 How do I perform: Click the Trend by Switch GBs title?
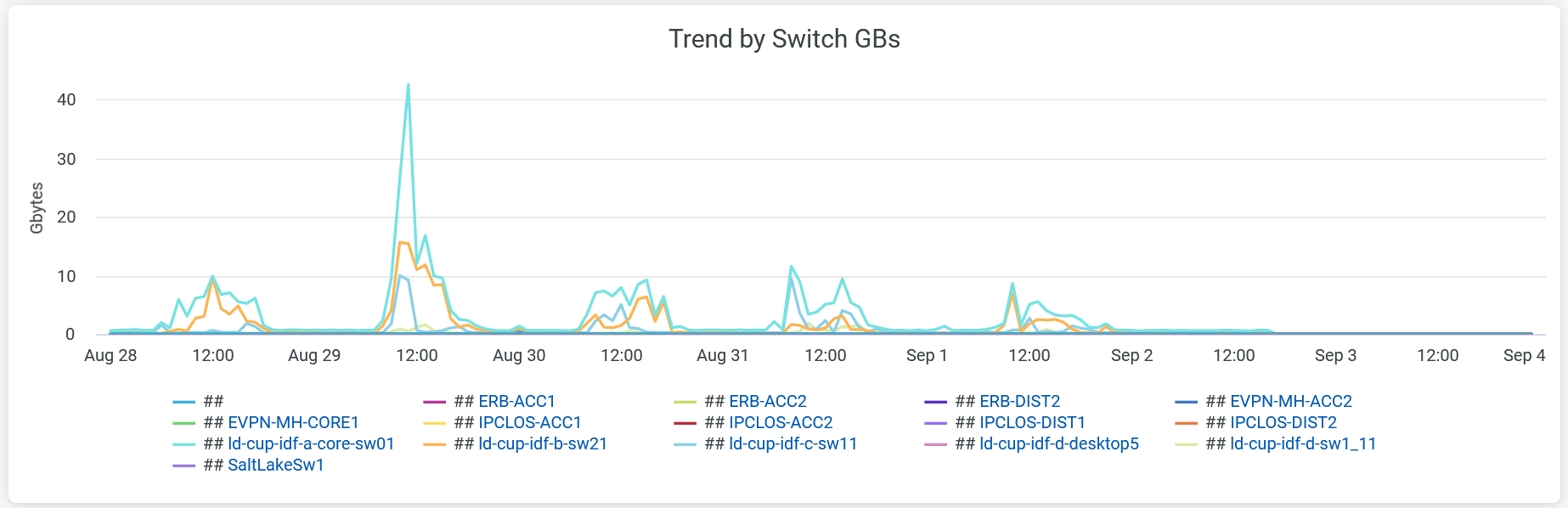tap(784, 39)
